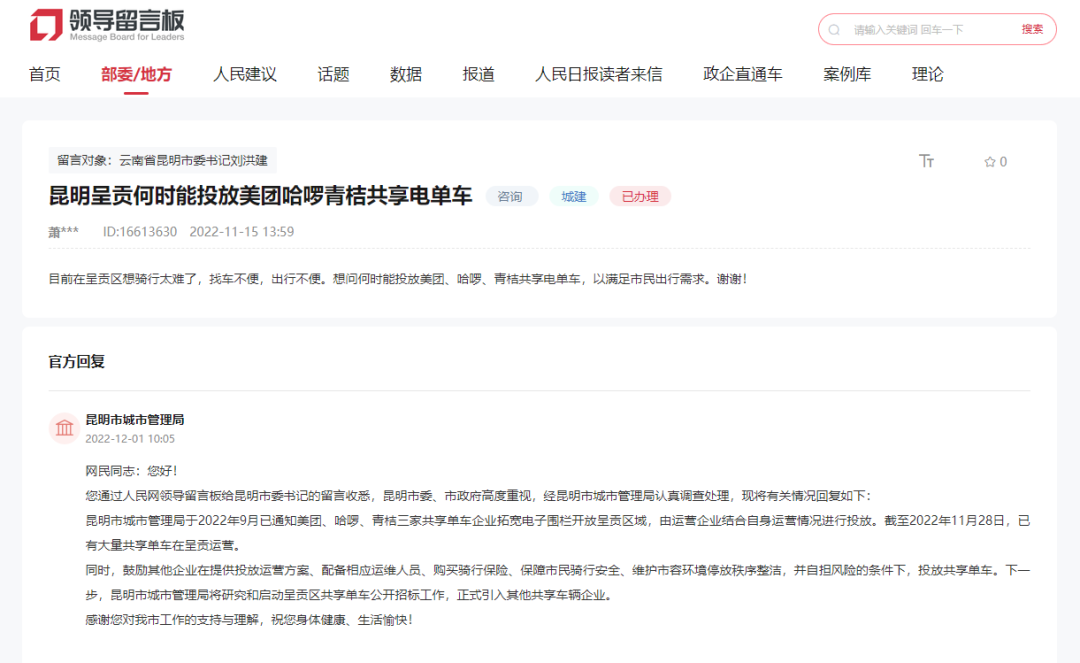Click the search magnifier icon
Image resolution: width=1080 pixels, height=663 pixels.
click(834, 30)
